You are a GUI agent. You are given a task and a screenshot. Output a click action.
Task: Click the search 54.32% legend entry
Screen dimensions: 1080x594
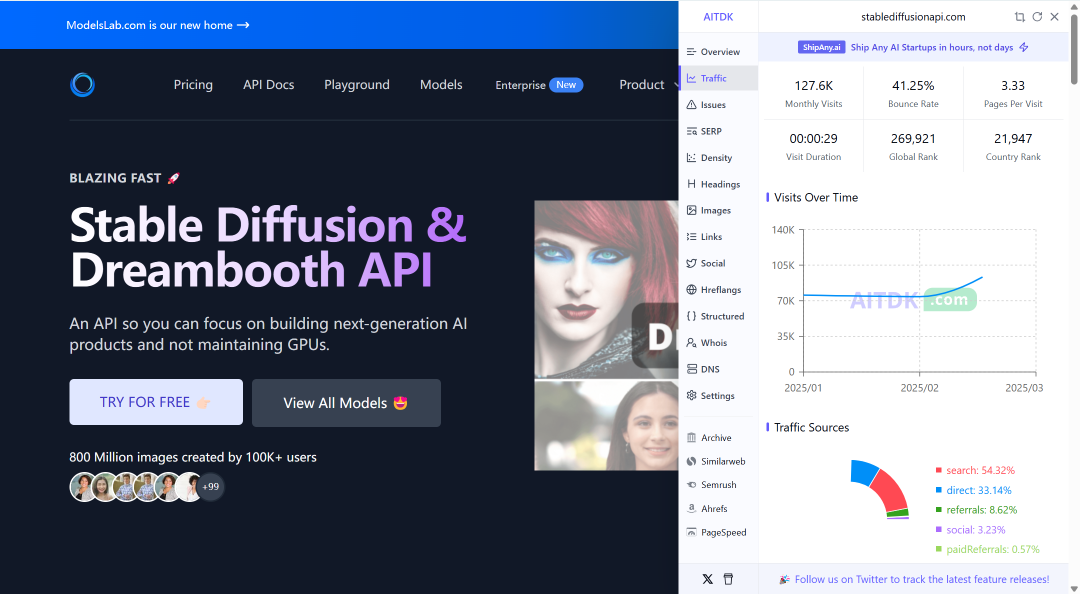coord(975,471)
